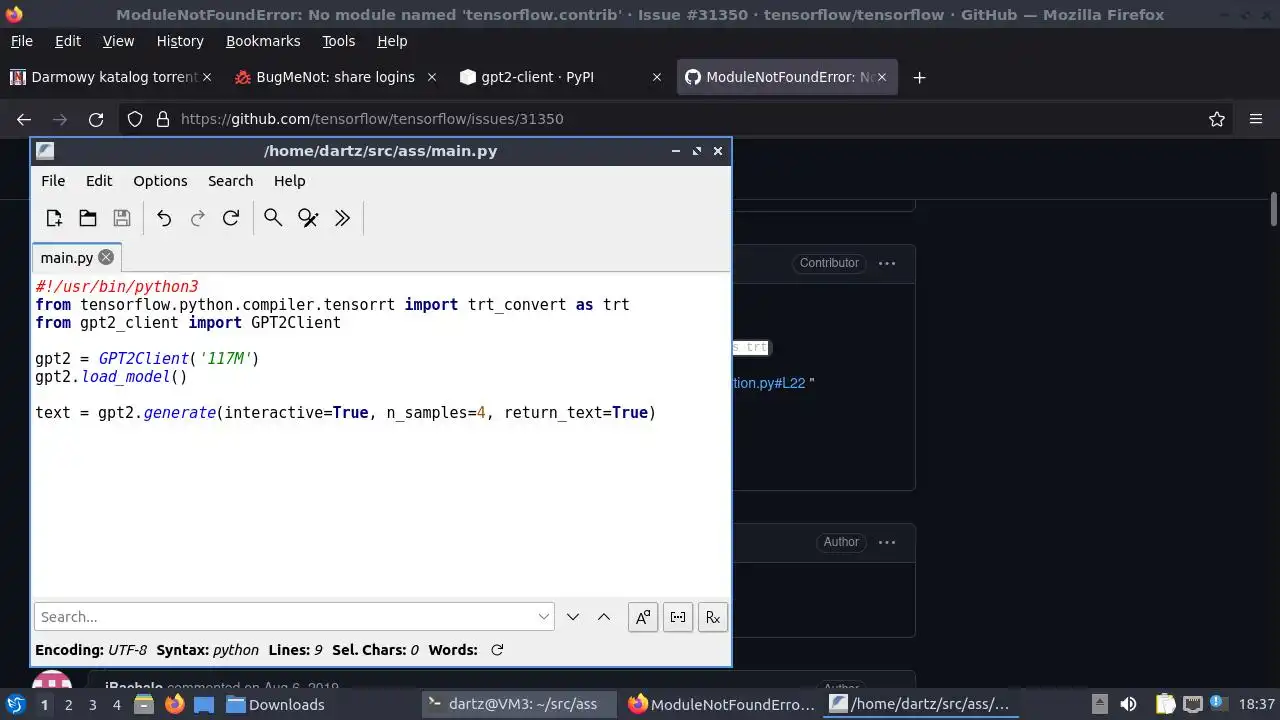Close the main.py tab with its X
Viewport: 1280px width, 720px height.
(106, 257)
